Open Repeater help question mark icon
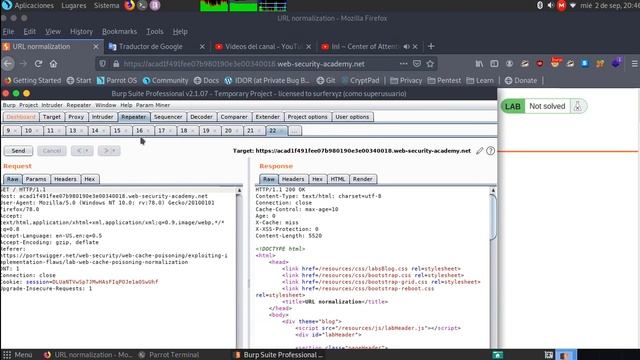 click(x=491, y=151)
